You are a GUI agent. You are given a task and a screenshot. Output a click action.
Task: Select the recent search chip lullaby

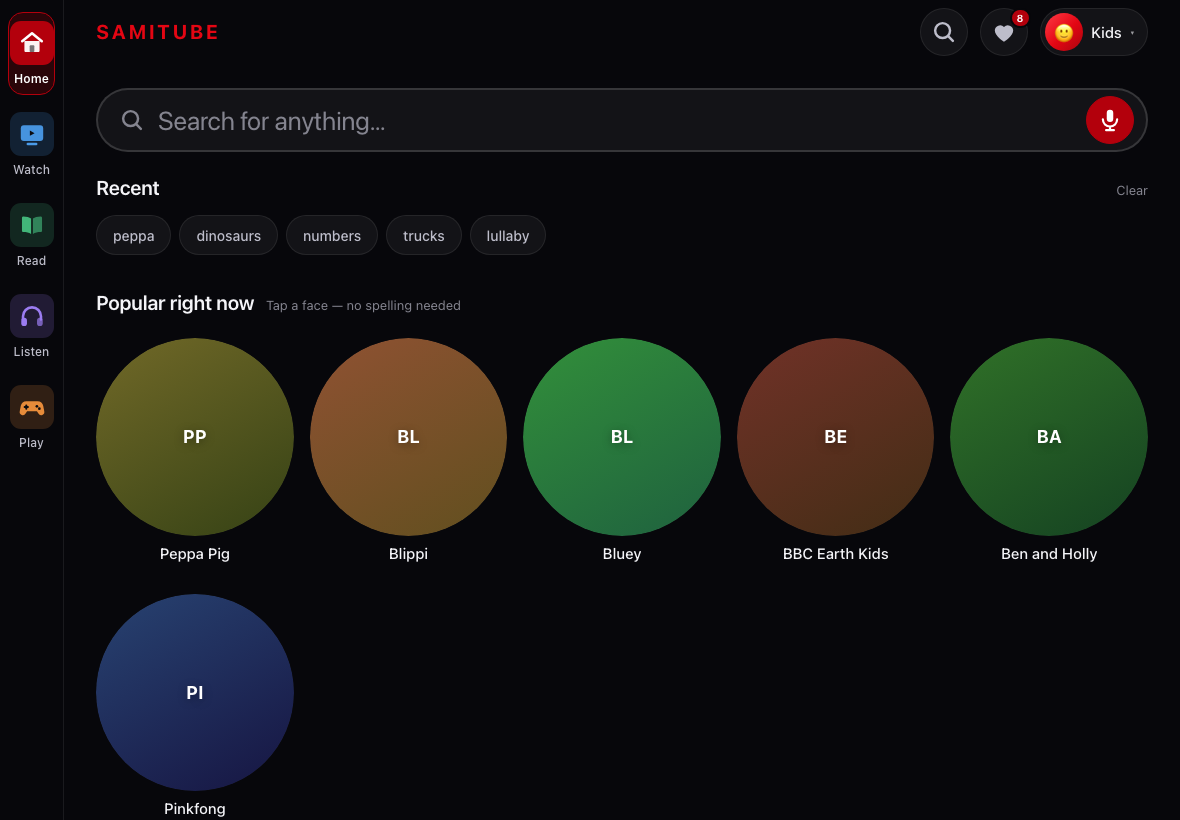click(x=508, y=235)
